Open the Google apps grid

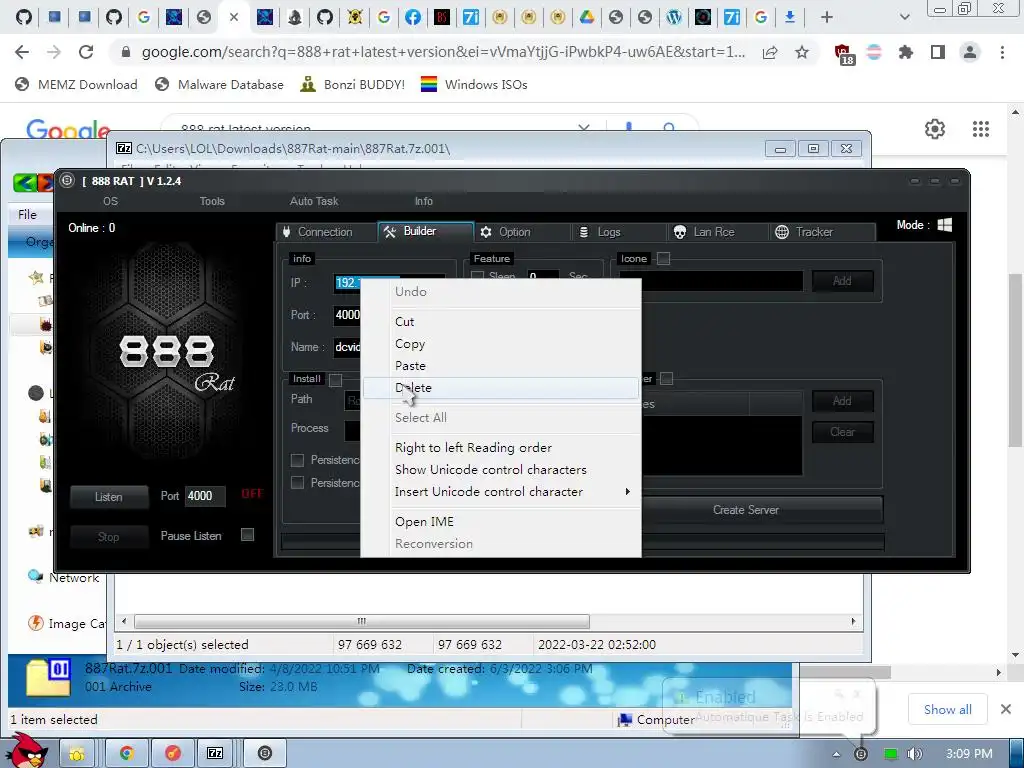980,129
